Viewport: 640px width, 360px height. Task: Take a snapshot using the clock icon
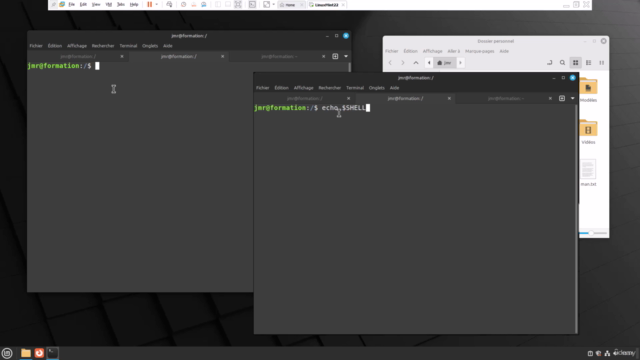(183, 4)
